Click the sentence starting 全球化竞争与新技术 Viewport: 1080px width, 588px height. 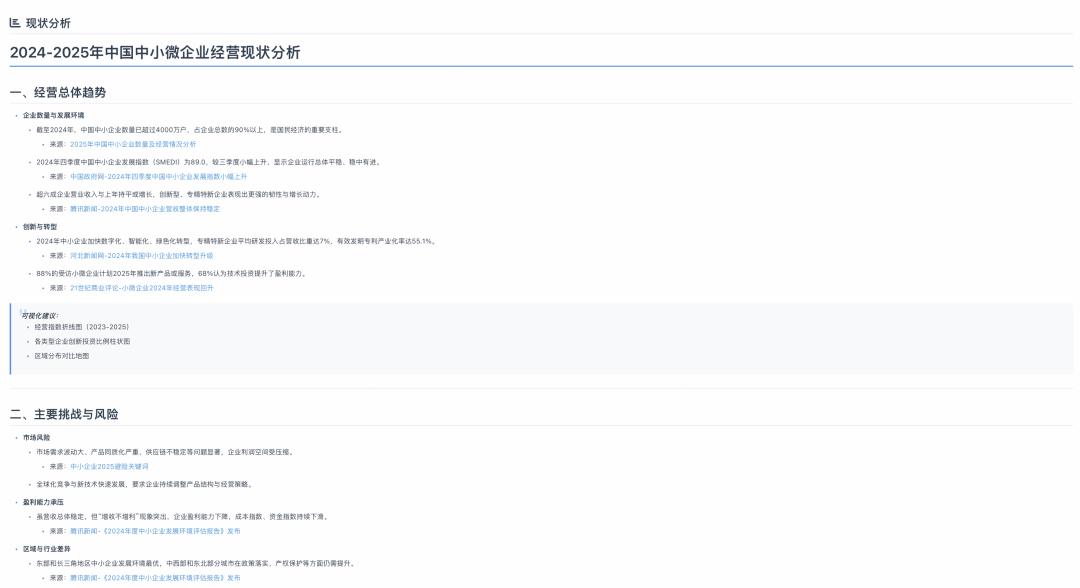click(144, 484)
